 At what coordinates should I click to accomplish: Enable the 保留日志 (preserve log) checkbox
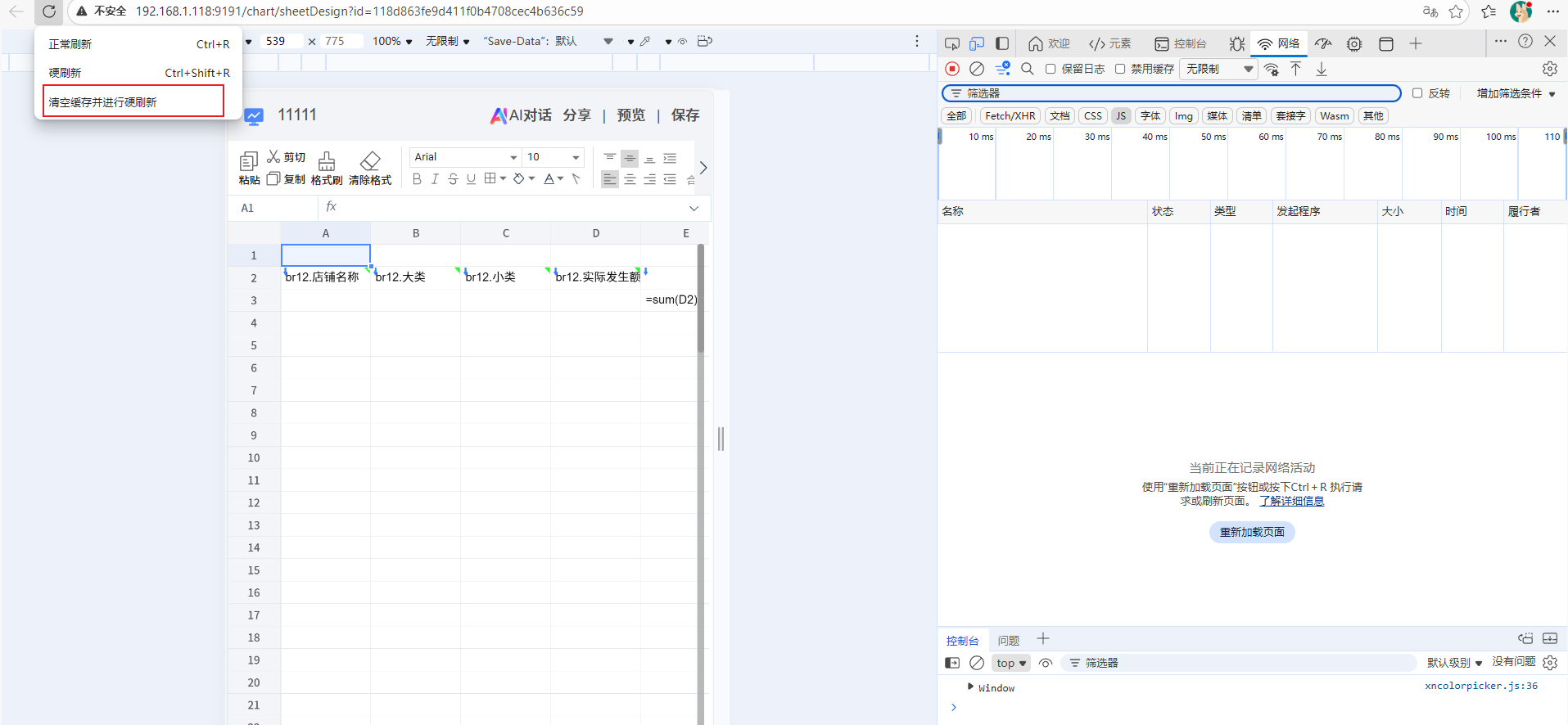[1051, 69]
